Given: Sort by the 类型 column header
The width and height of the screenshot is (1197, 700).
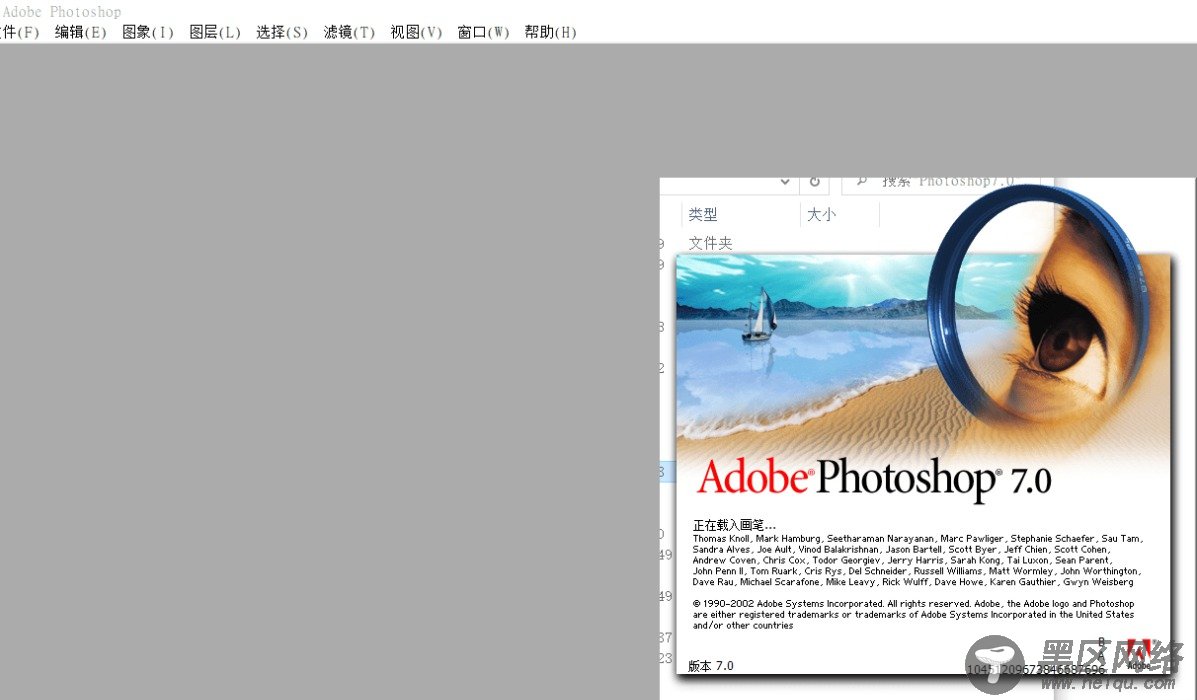Looking at the screenshot, I should 702,215.
